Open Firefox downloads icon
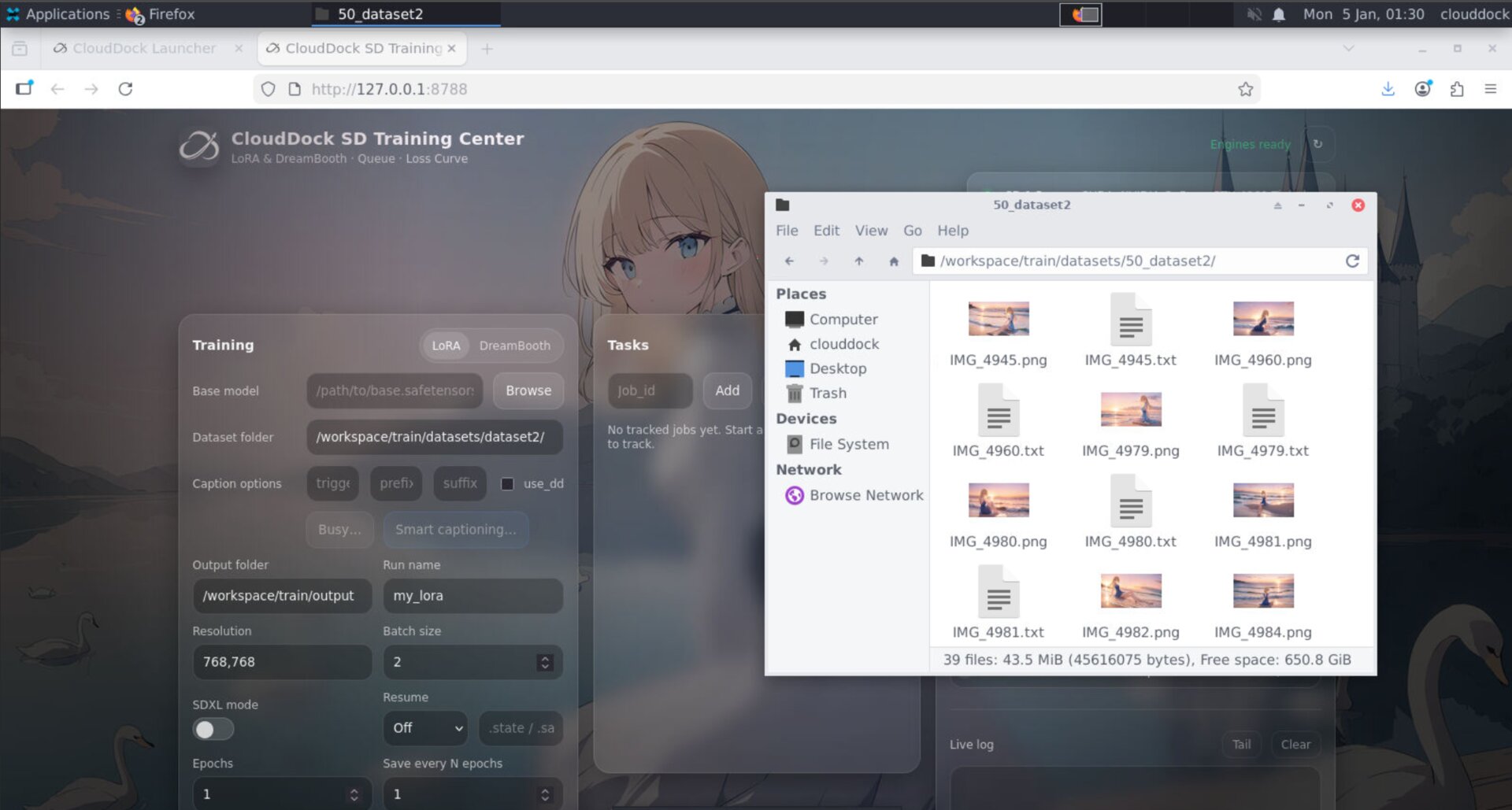Viewport: 1512px width, 810px height. pyautogui.click(x=1388, y=89)
